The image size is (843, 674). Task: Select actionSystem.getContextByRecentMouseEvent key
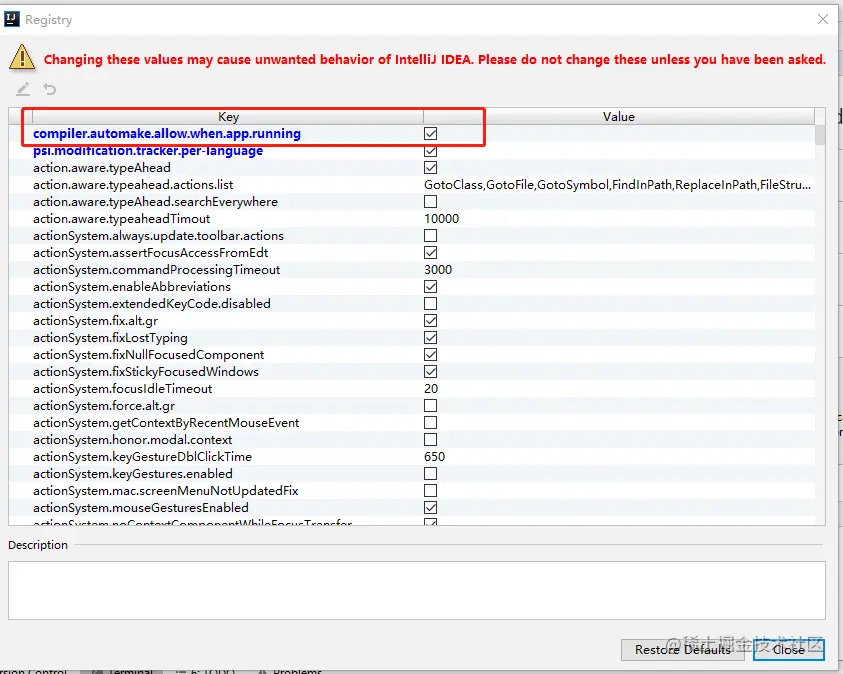(166, 422)
